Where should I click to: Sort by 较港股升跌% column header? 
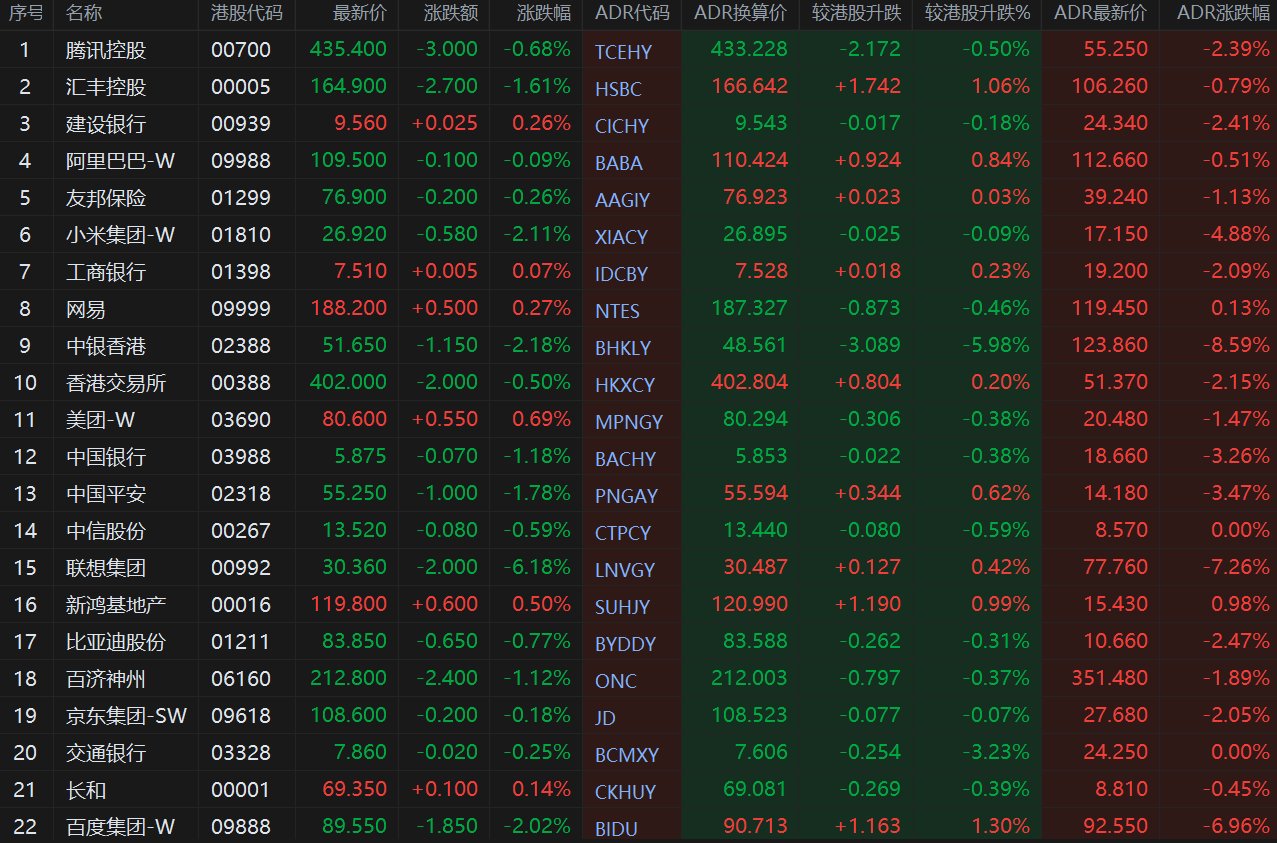(x=977, y=14)
